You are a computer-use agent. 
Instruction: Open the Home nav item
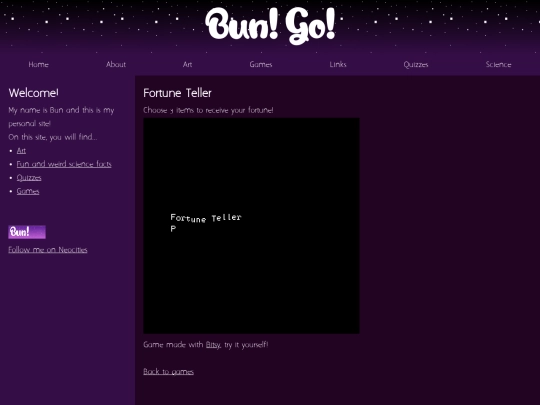pyautogui.click(x=39, y=64)
